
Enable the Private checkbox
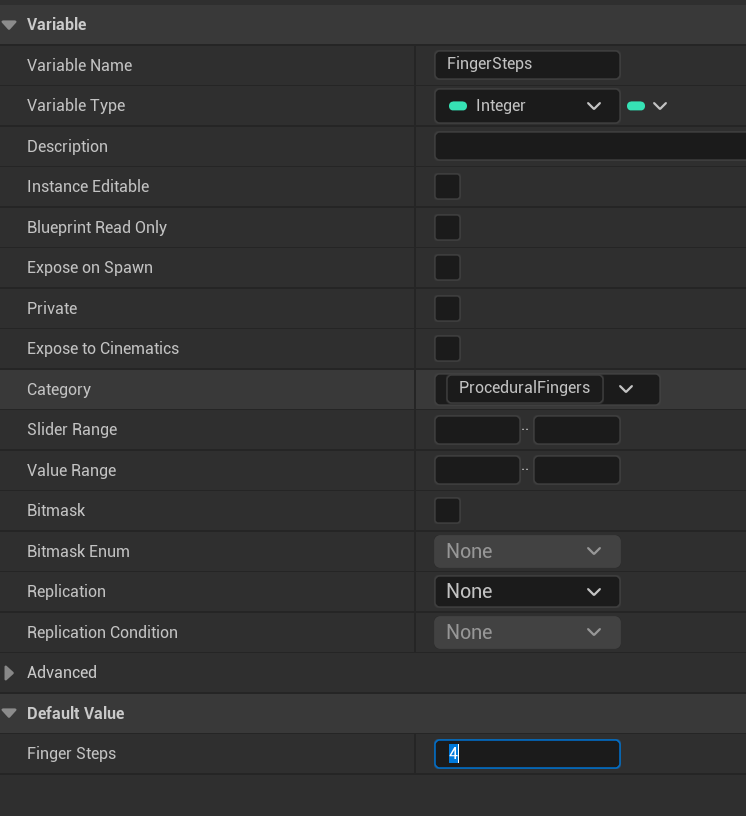[447, 309]
